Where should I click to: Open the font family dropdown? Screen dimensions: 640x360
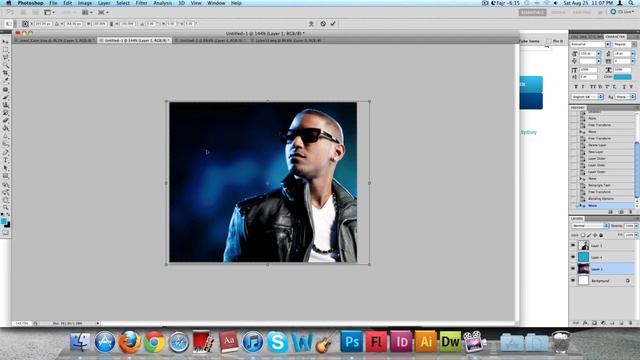[607, 44]
